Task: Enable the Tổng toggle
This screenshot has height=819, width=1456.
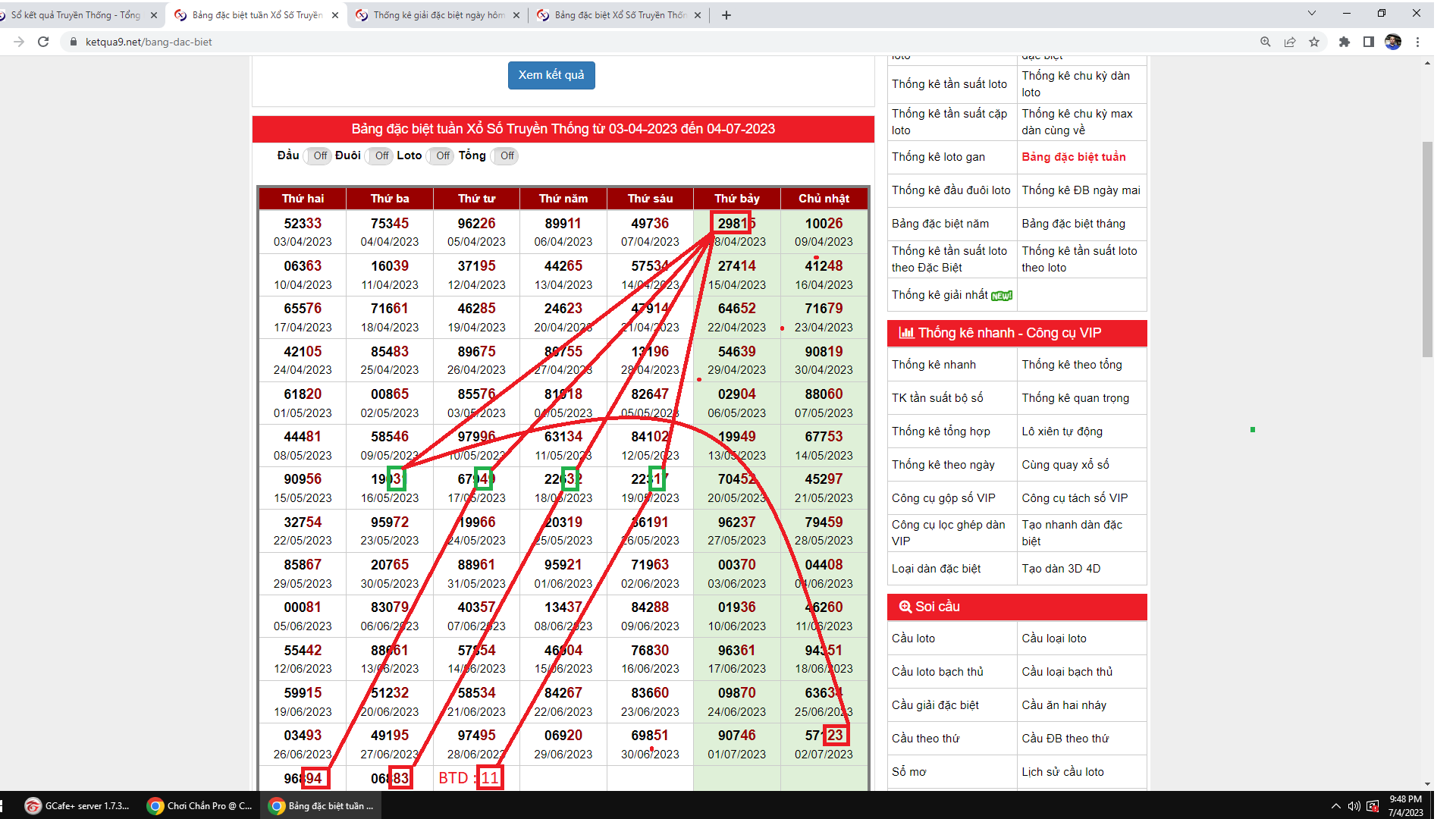Action: pos(506,155)
